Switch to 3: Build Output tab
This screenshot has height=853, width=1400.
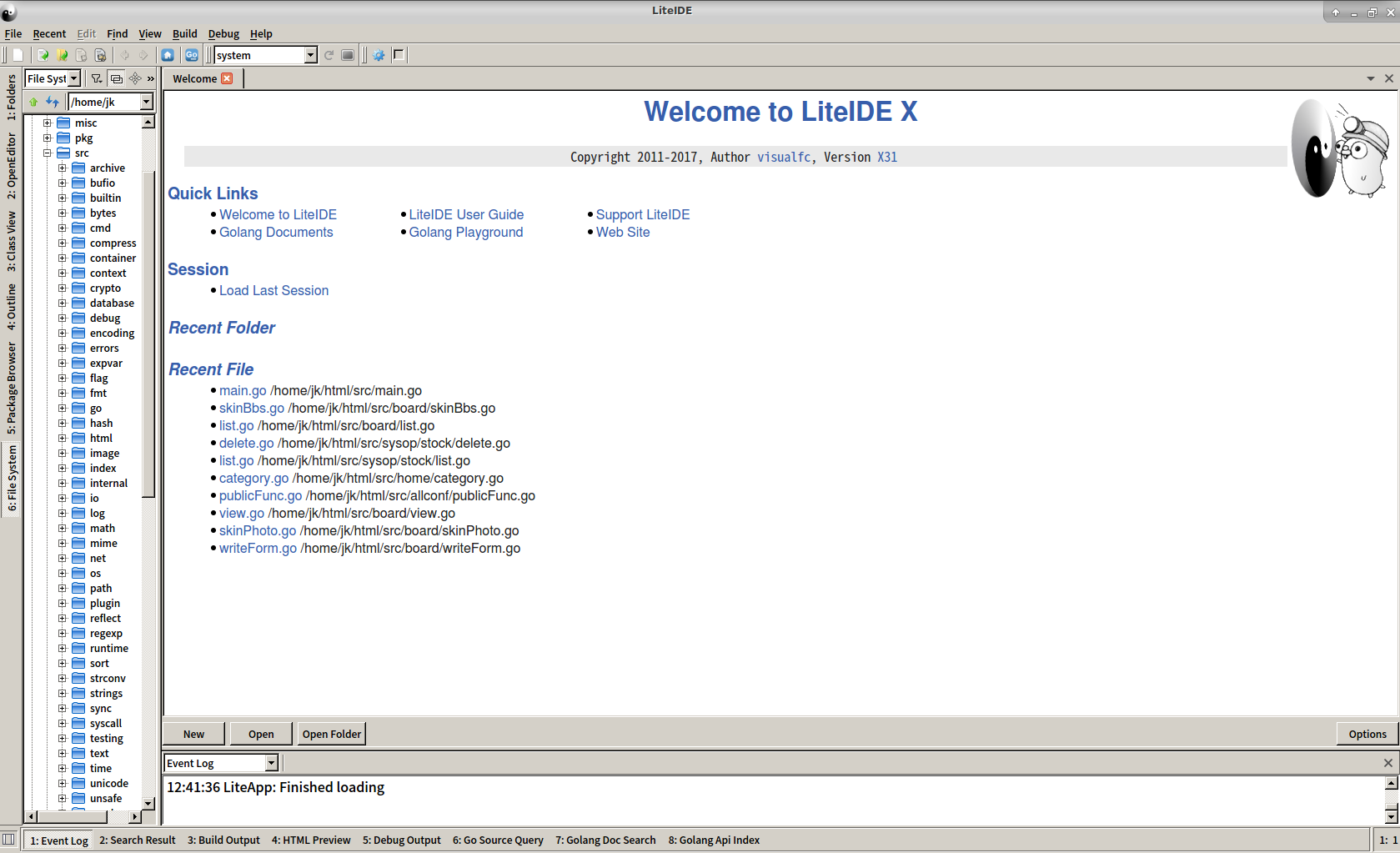pyautogui.click(x=223, y=840)
